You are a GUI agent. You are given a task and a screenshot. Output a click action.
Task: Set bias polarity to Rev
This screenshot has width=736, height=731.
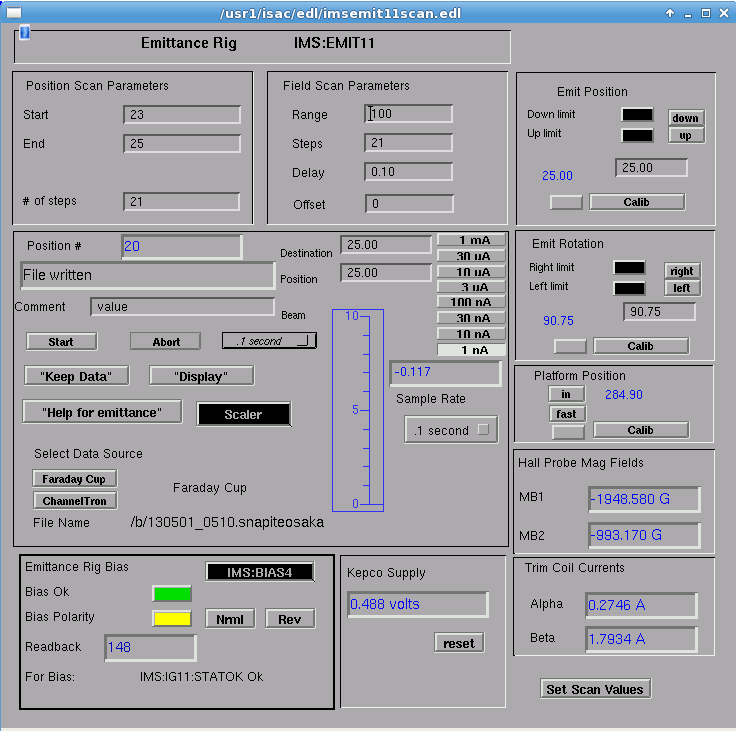tap(289, 619)
